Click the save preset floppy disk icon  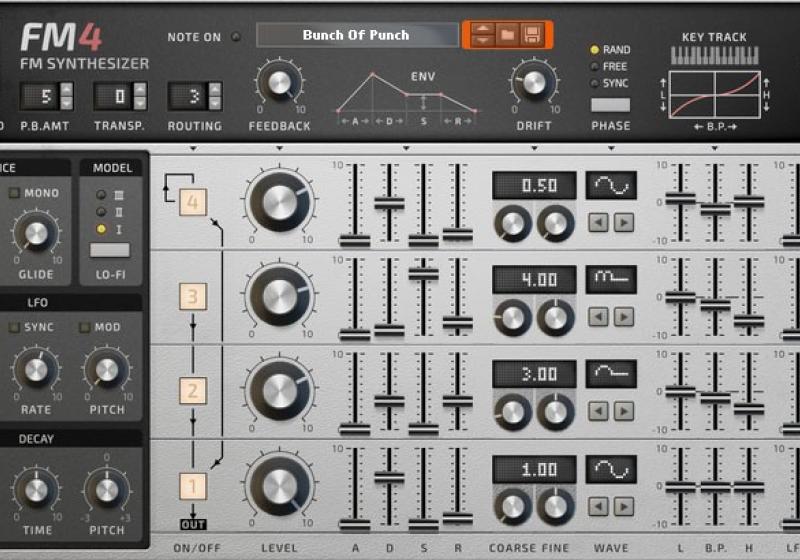[x=533, y=36]
